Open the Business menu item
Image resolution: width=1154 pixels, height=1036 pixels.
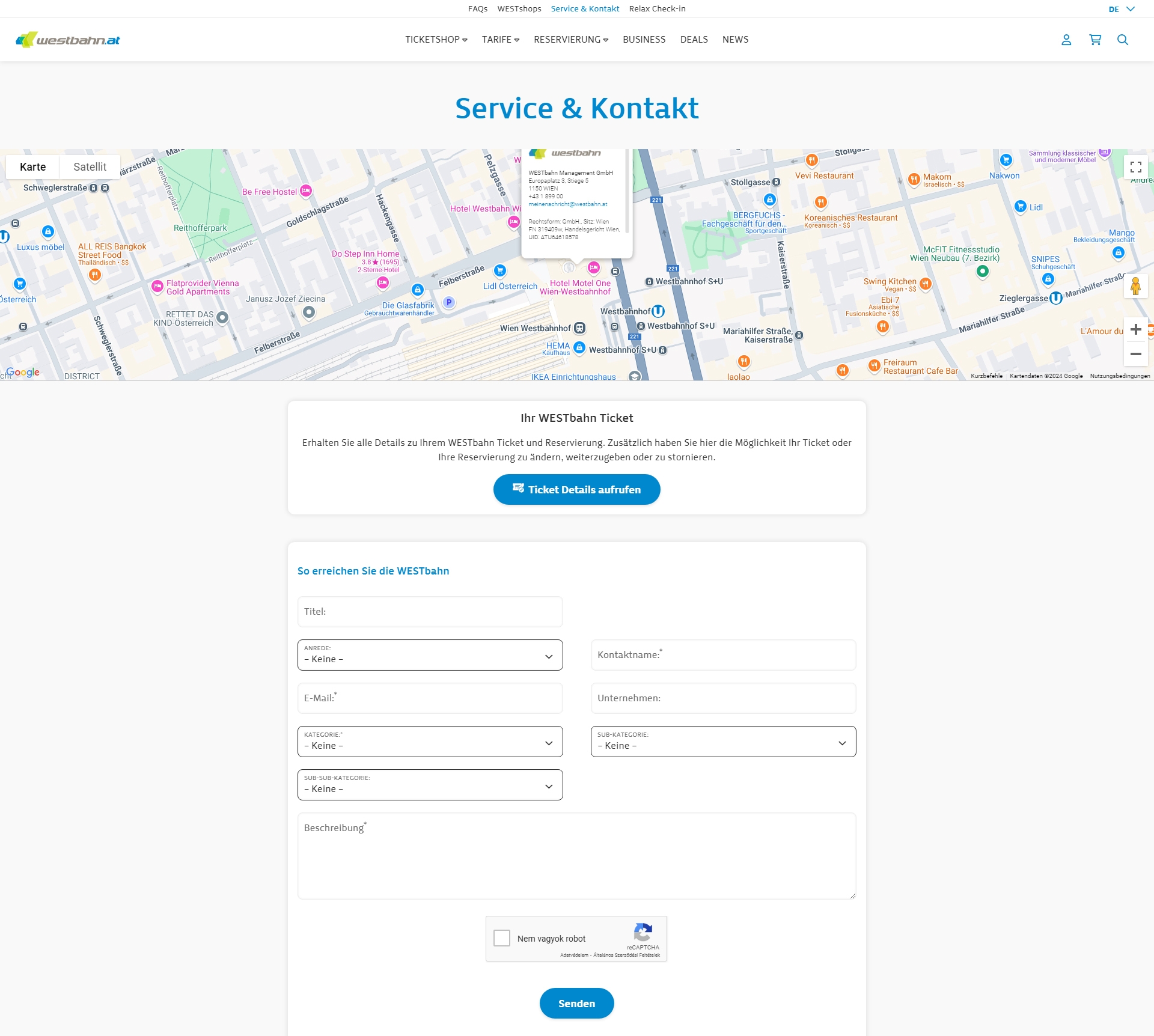click(644, 40)
